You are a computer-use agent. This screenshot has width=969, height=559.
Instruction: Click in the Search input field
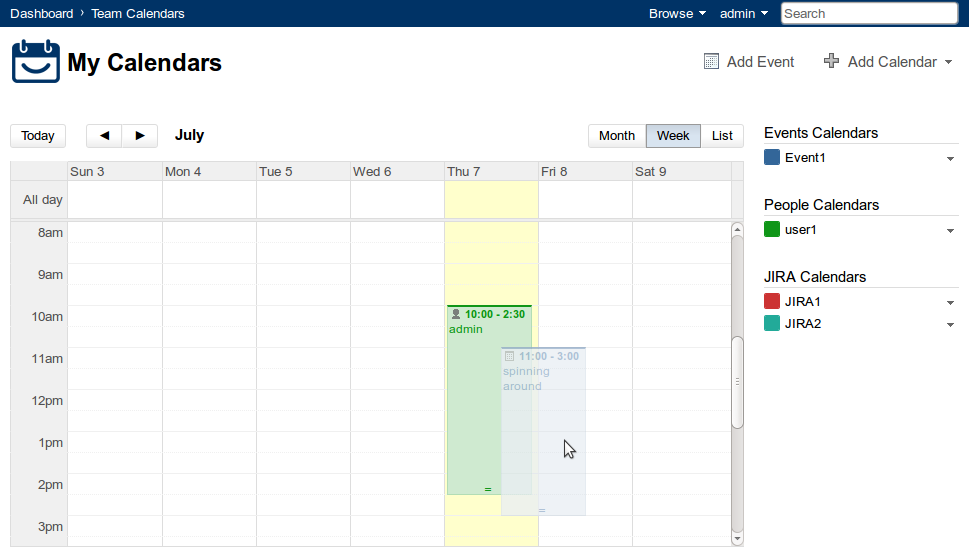tap(869, 14)
